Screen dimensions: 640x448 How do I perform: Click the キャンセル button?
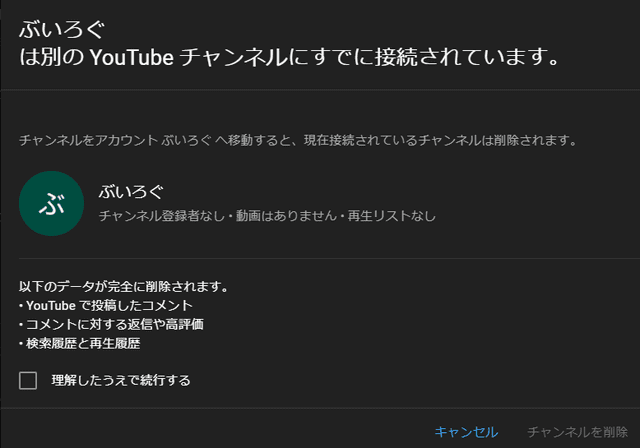tap(466, 432)
